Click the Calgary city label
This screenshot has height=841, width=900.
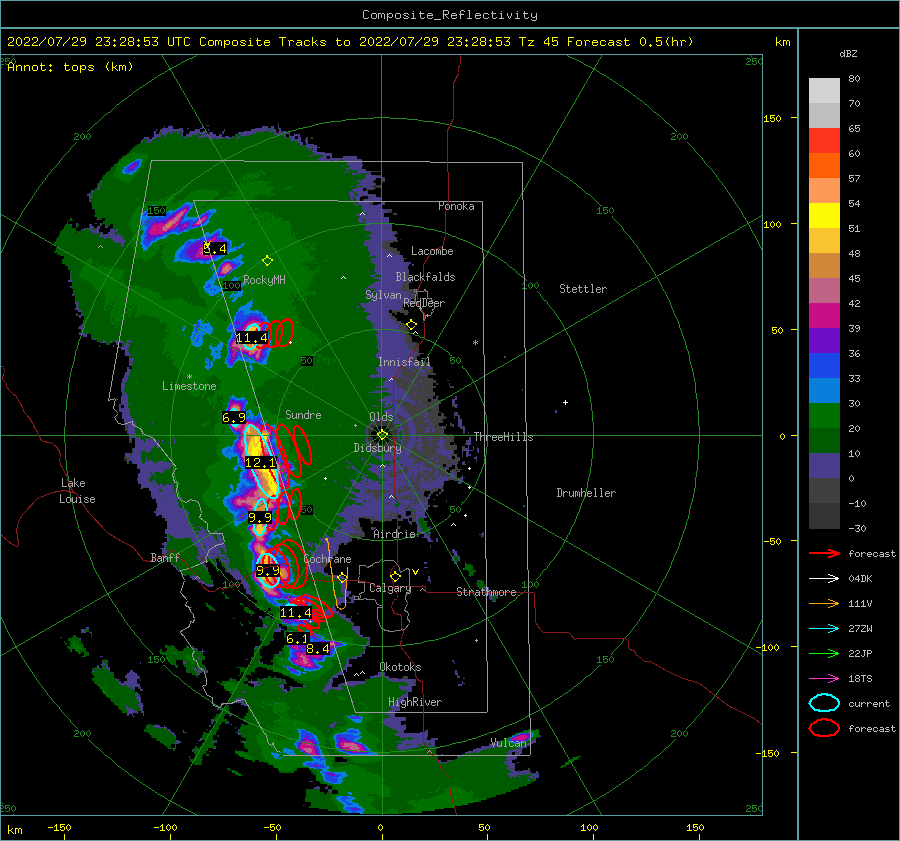(x=390, y=588)
